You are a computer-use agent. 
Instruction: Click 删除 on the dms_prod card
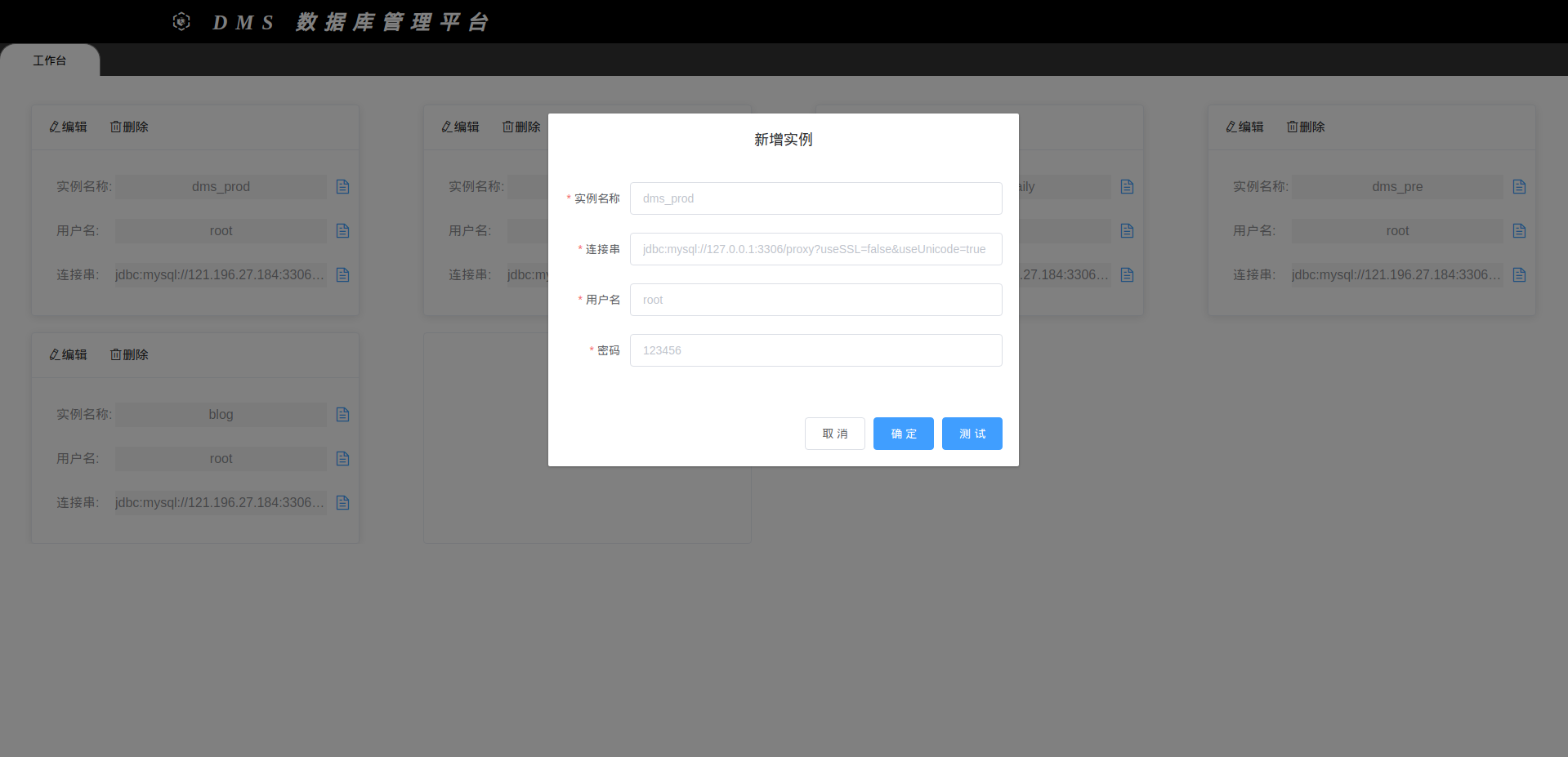(x=129, y=127)
